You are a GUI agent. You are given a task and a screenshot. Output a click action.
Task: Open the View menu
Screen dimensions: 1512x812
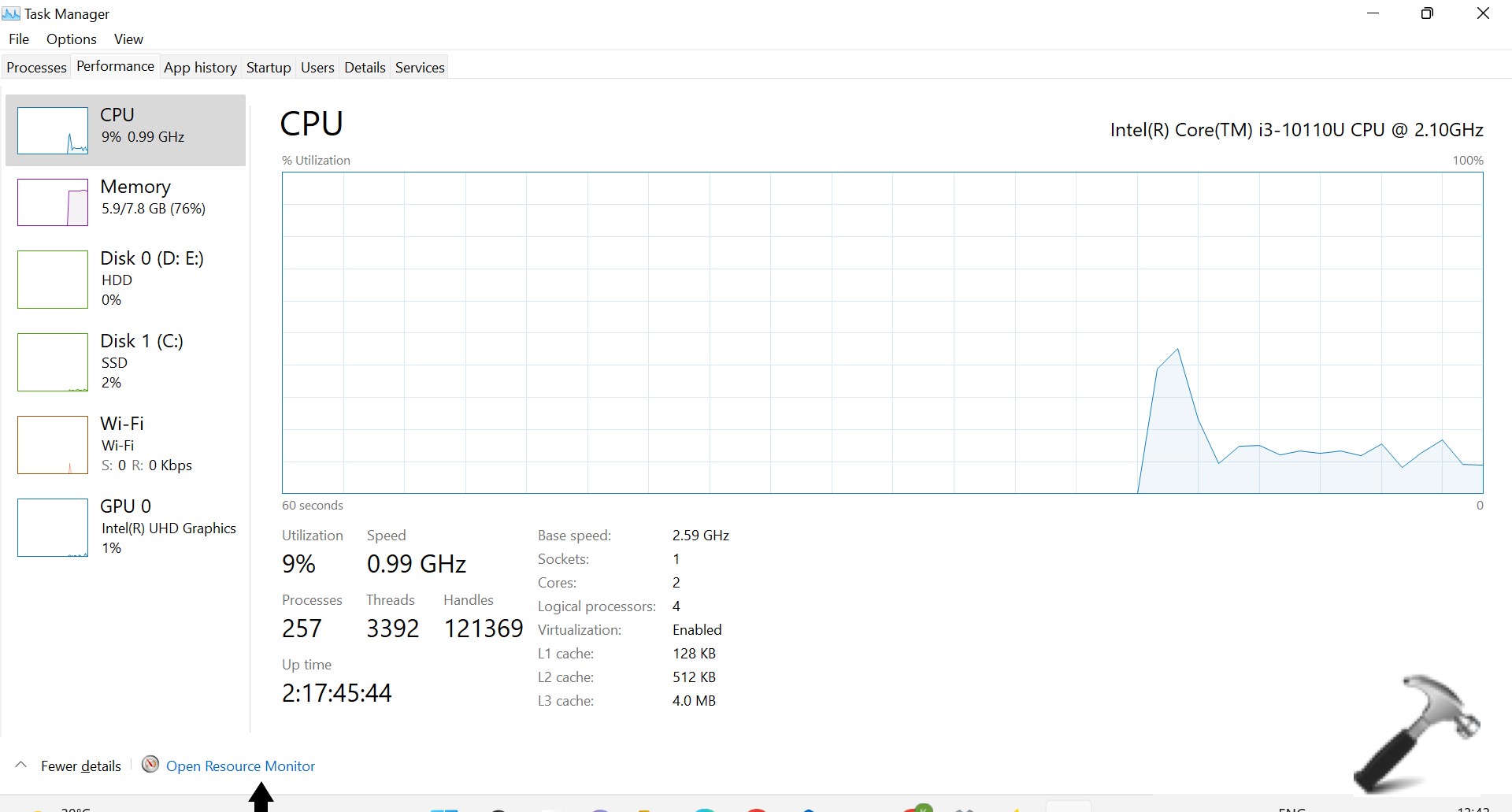click(x=128, y=39)
